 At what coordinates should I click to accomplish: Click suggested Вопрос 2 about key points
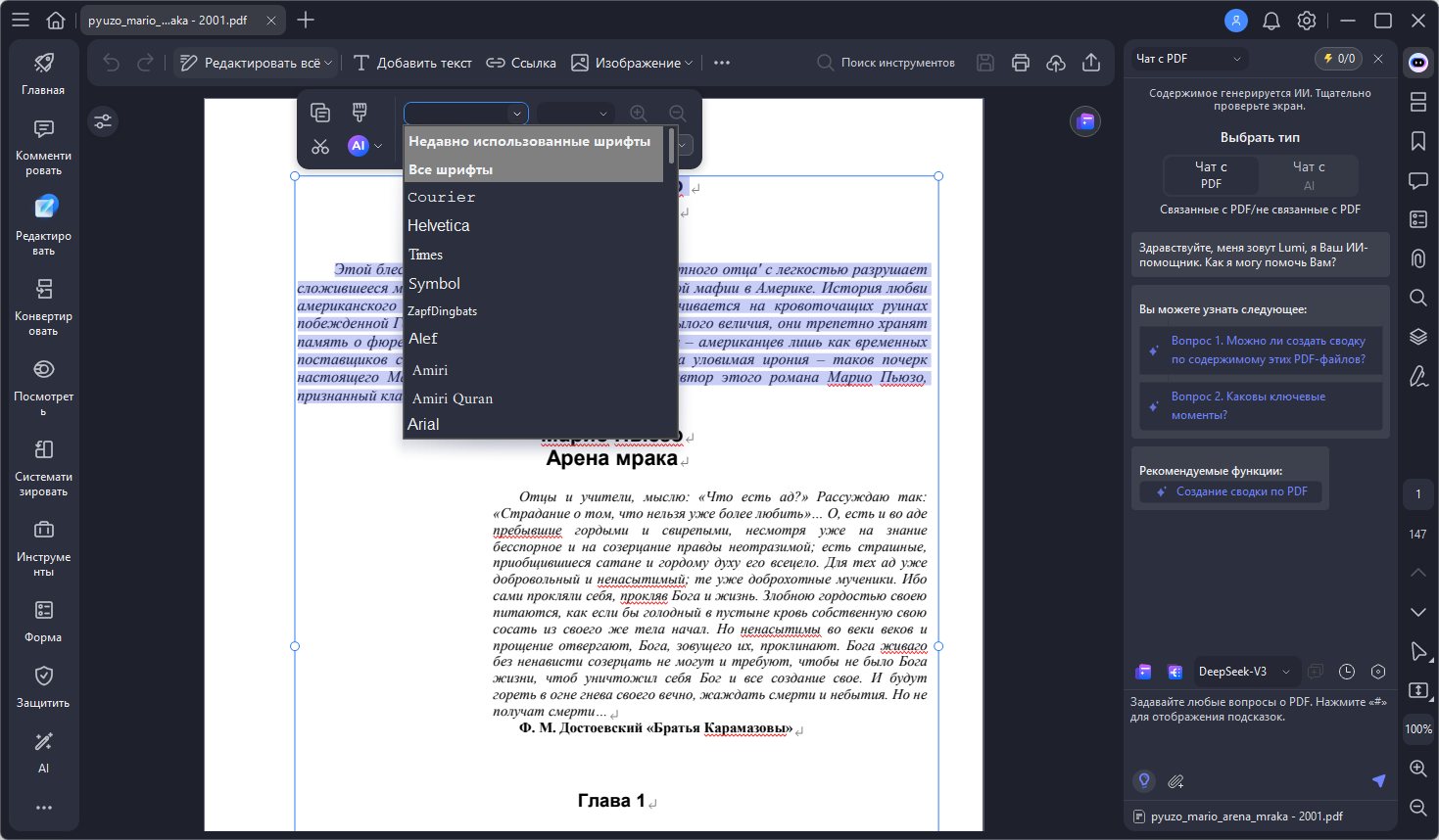(x=1247, y=405)
